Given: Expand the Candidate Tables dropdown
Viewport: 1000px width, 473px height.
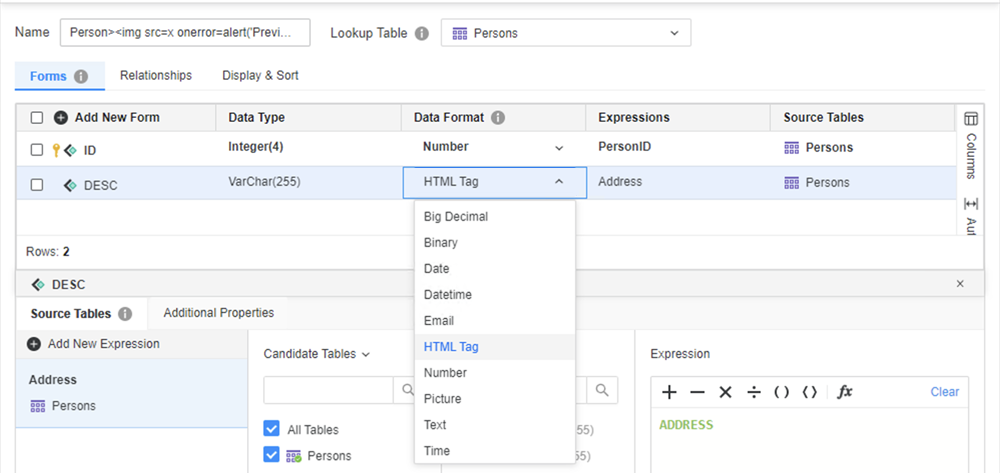Looking at the screenshot, I should (x=317, y=354).
